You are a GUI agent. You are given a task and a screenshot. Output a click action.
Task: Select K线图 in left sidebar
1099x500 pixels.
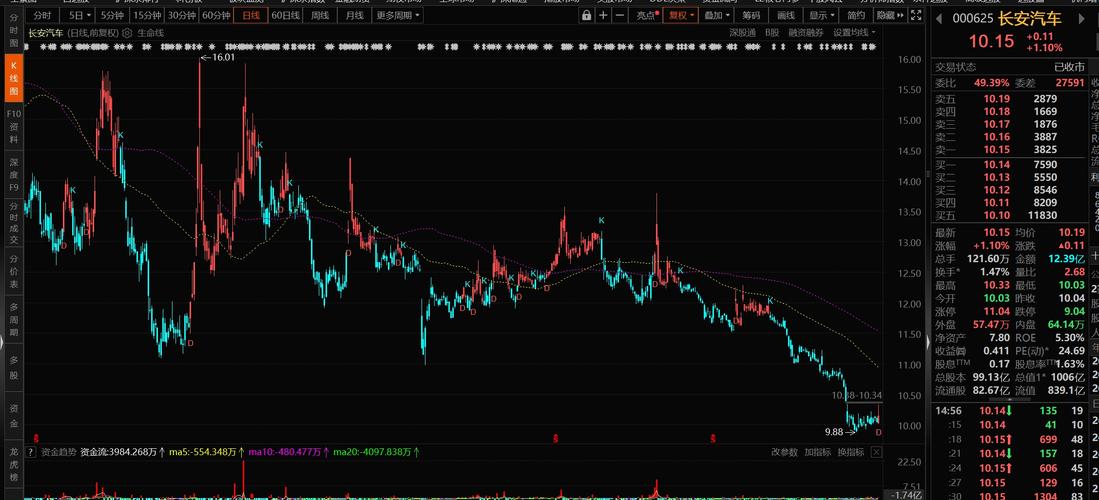coord(13,77)
